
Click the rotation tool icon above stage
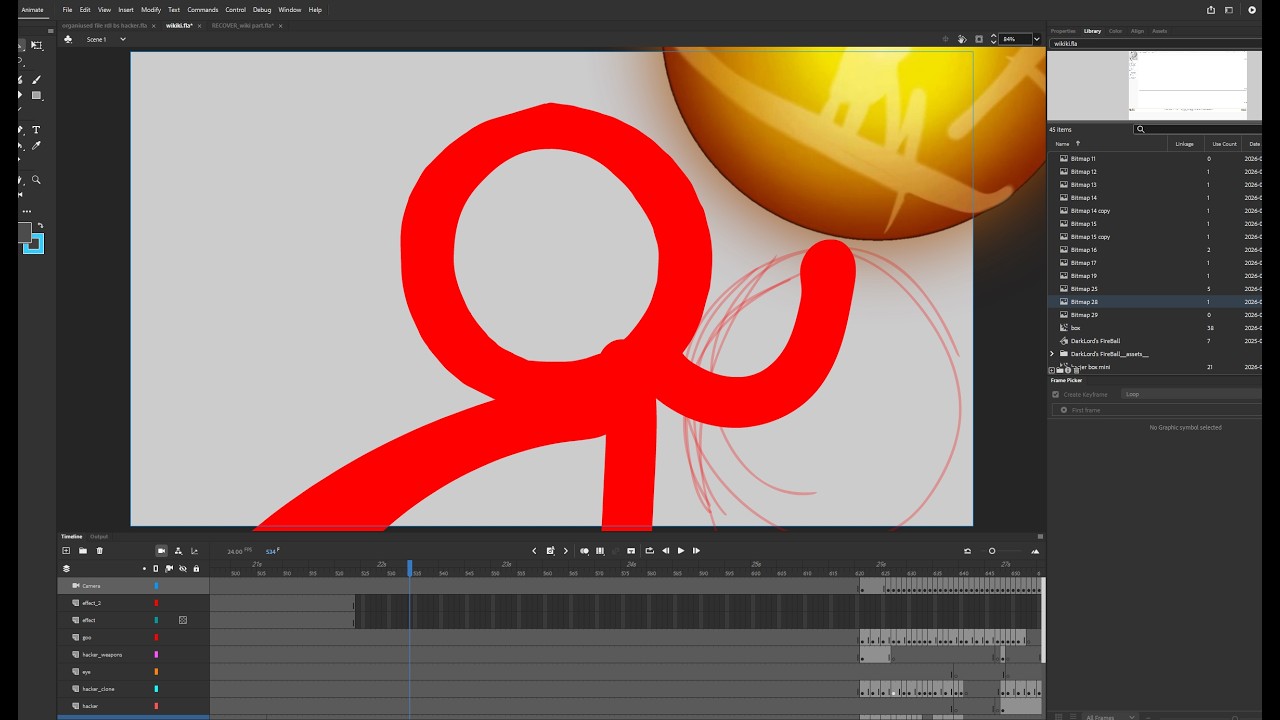coord(961,39)
